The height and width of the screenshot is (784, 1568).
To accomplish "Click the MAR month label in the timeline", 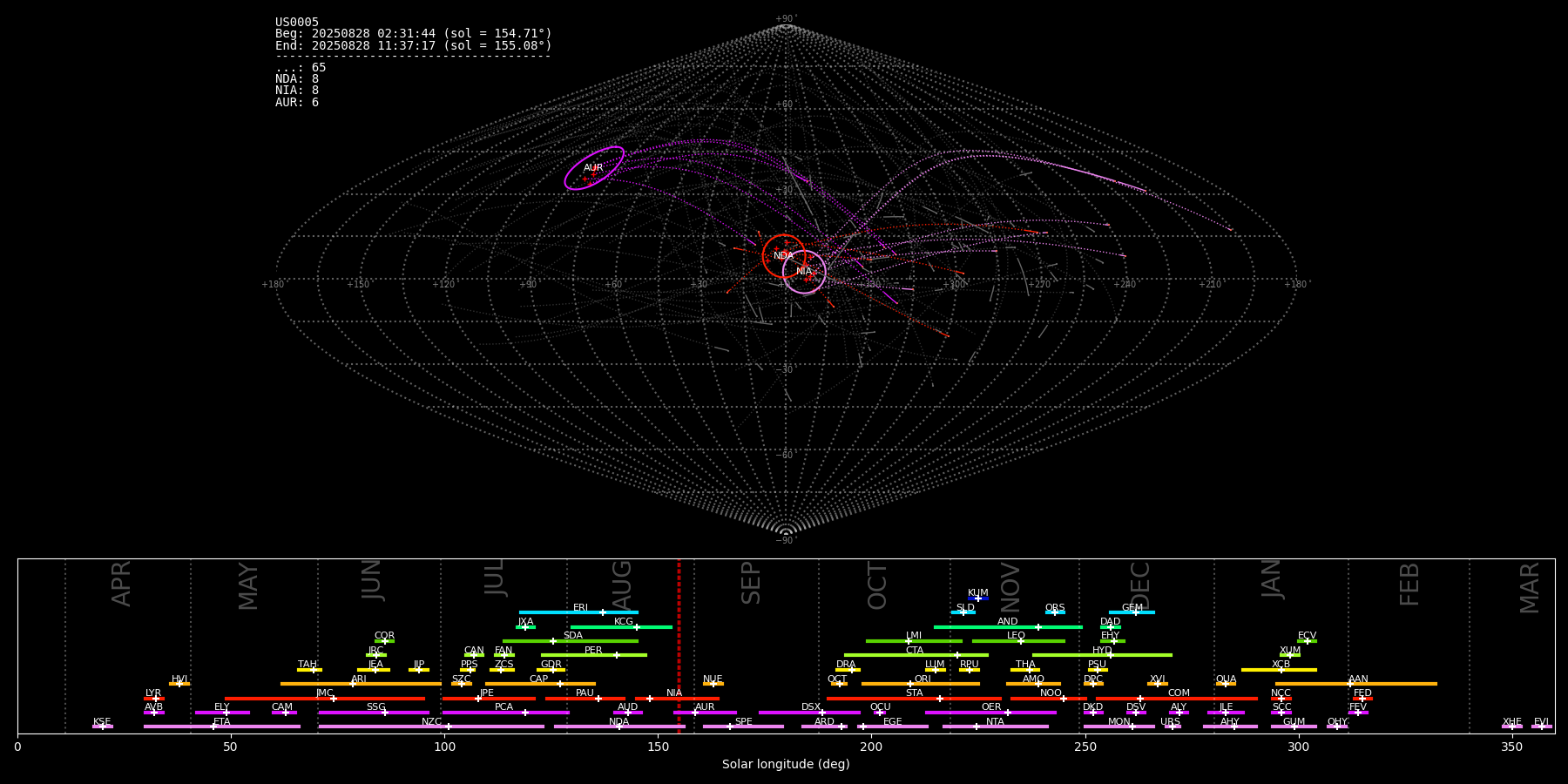I will [1530, 588].
